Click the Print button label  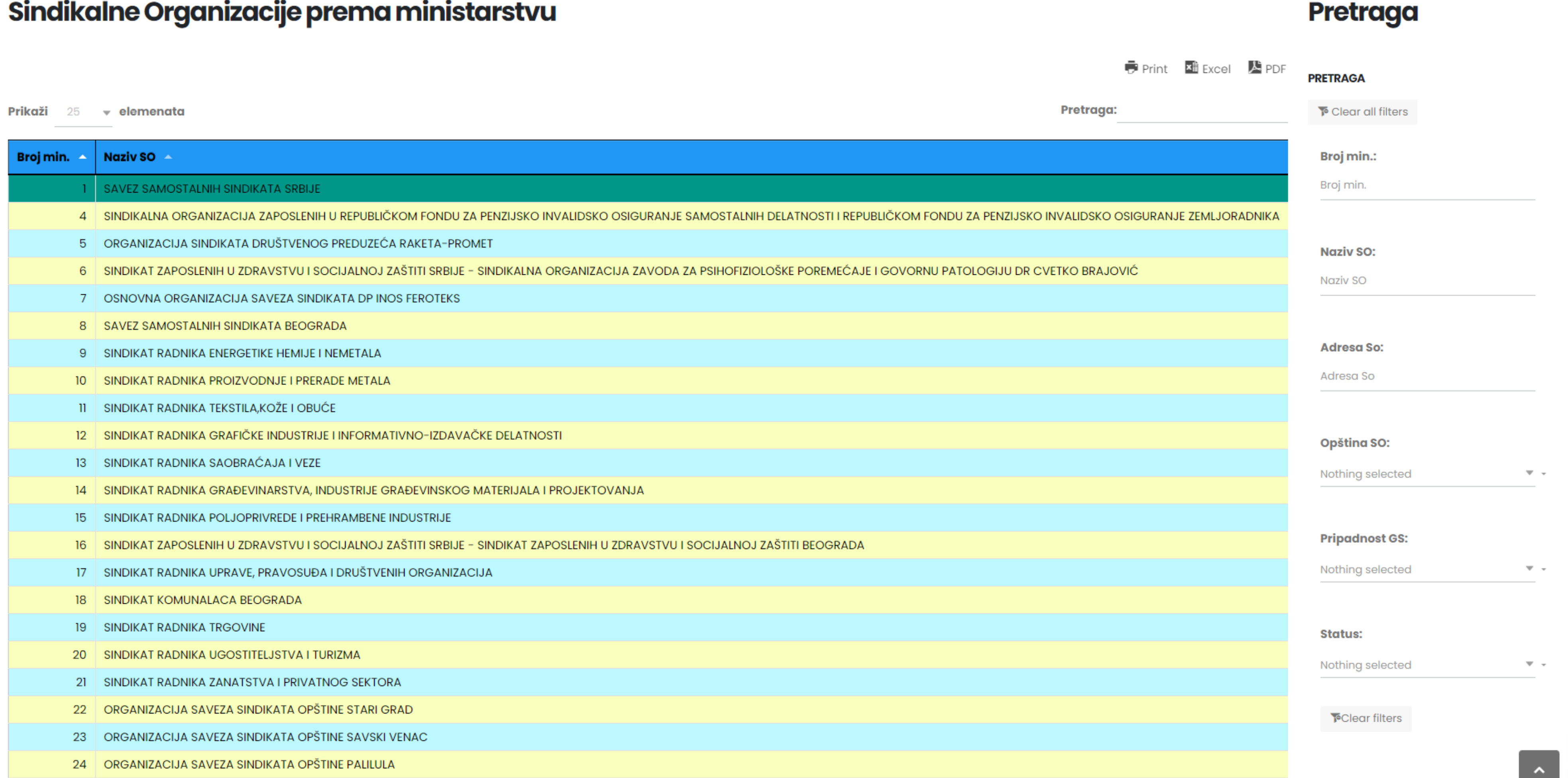(x=1154, y=69)
